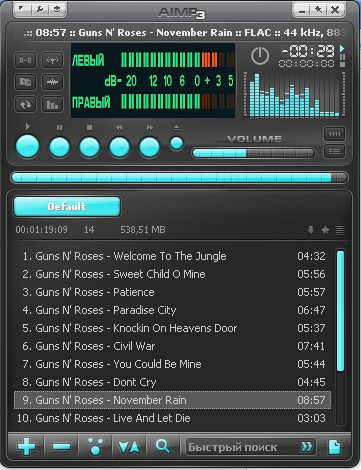Minimize the AIMP window

[x=302, y=10]
